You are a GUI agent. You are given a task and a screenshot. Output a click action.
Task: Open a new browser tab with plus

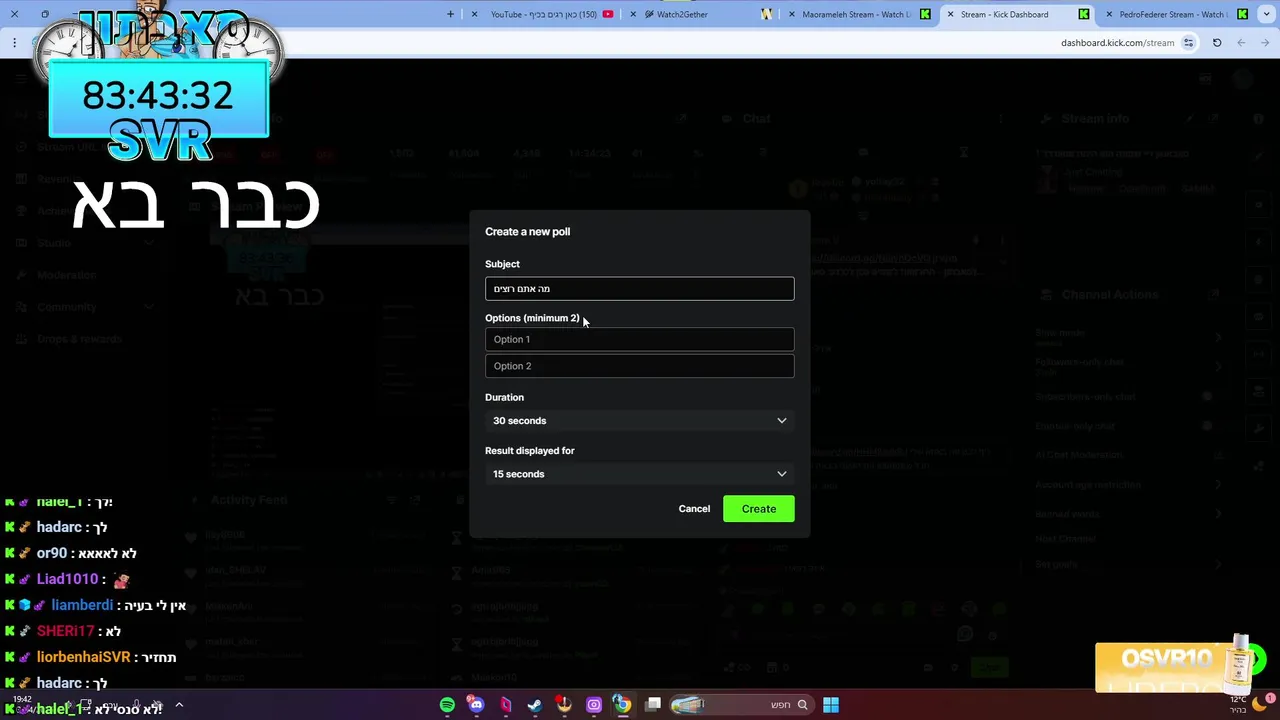pos(450,14)
